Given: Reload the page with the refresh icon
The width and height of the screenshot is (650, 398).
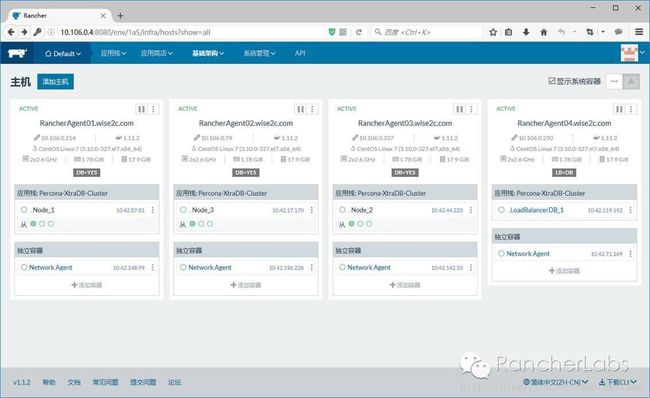Looking at the screenshot, I should pos(359,32).
